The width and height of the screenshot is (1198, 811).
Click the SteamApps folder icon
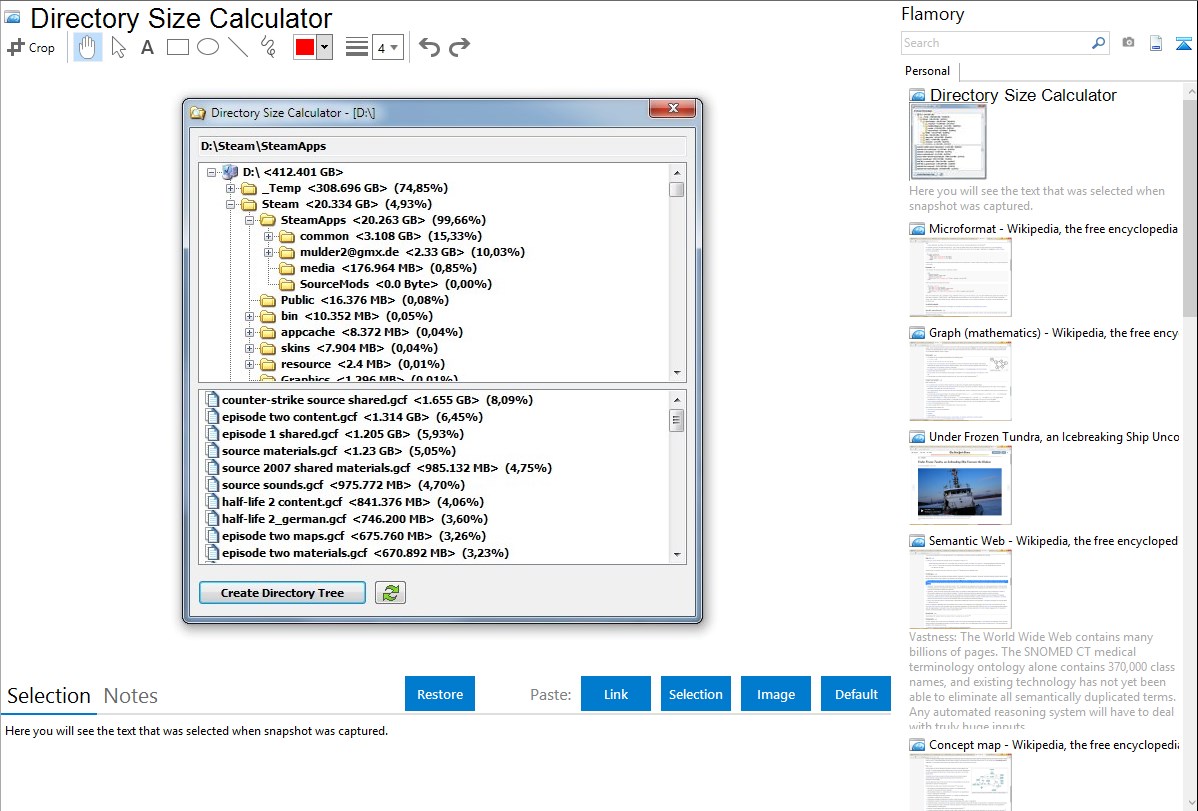point(267,220)
